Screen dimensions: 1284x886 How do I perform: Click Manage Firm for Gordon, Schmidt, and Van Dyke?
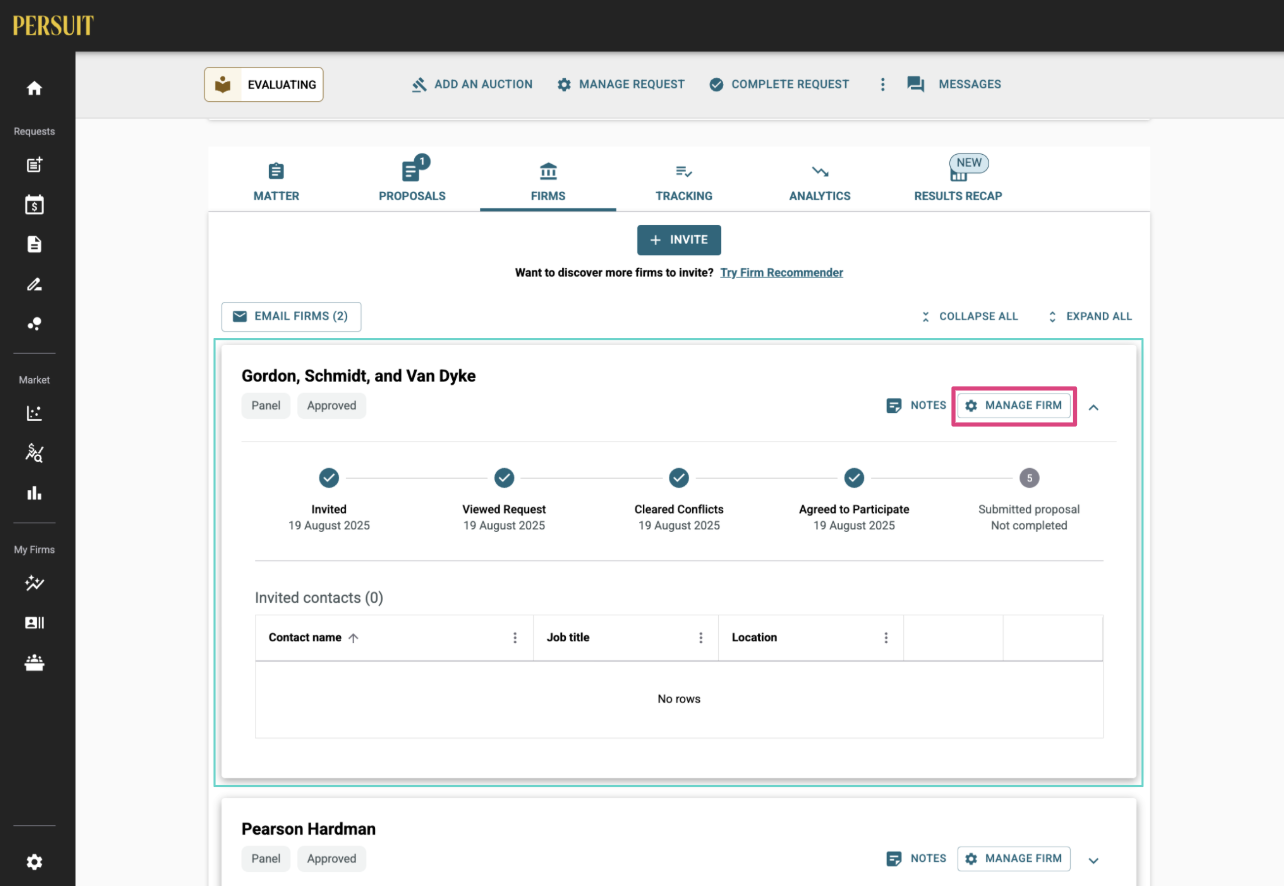[1014, 406]
